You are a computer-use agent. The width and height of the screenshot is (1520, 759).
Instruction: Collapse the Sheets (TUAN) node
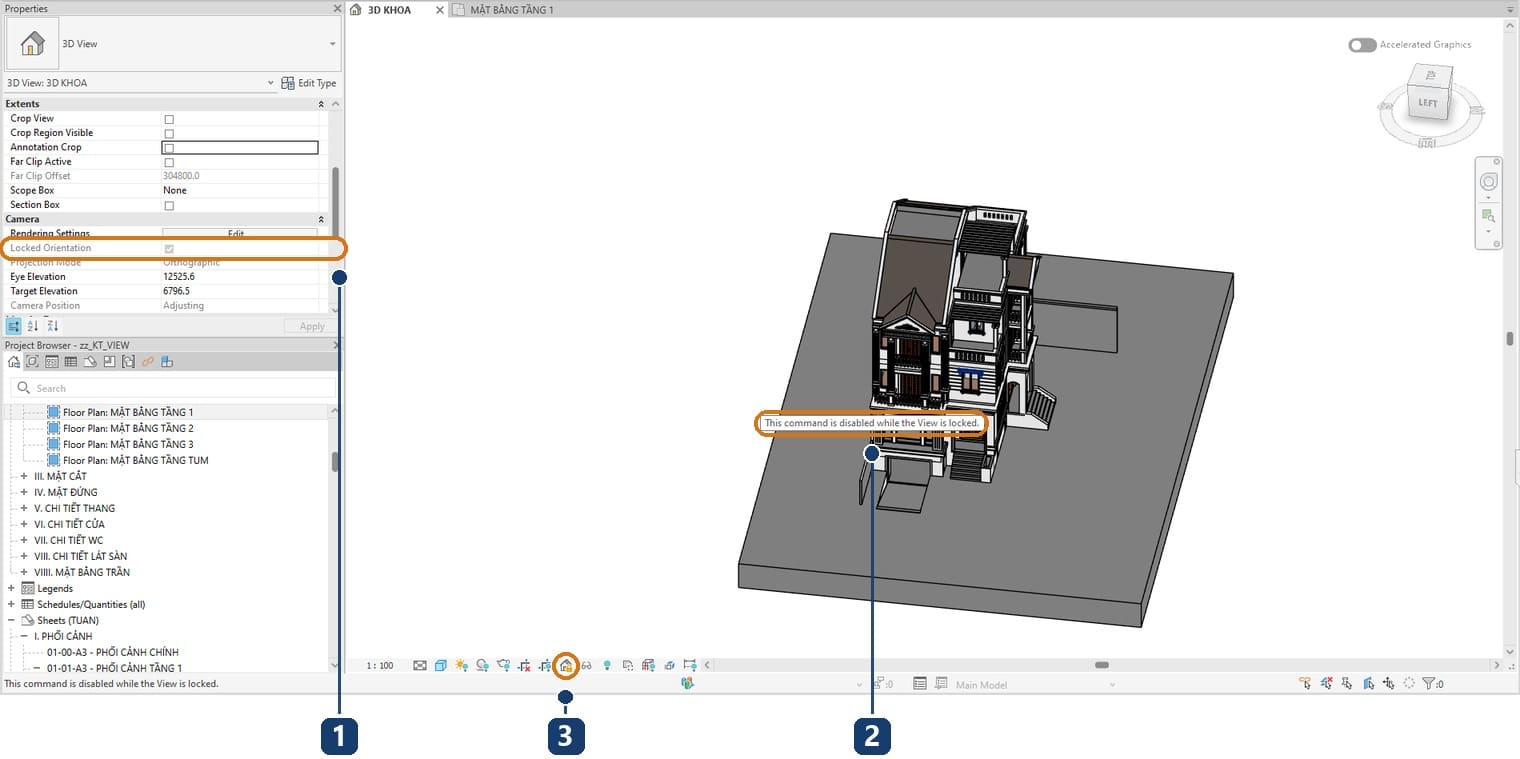point(11,620)
